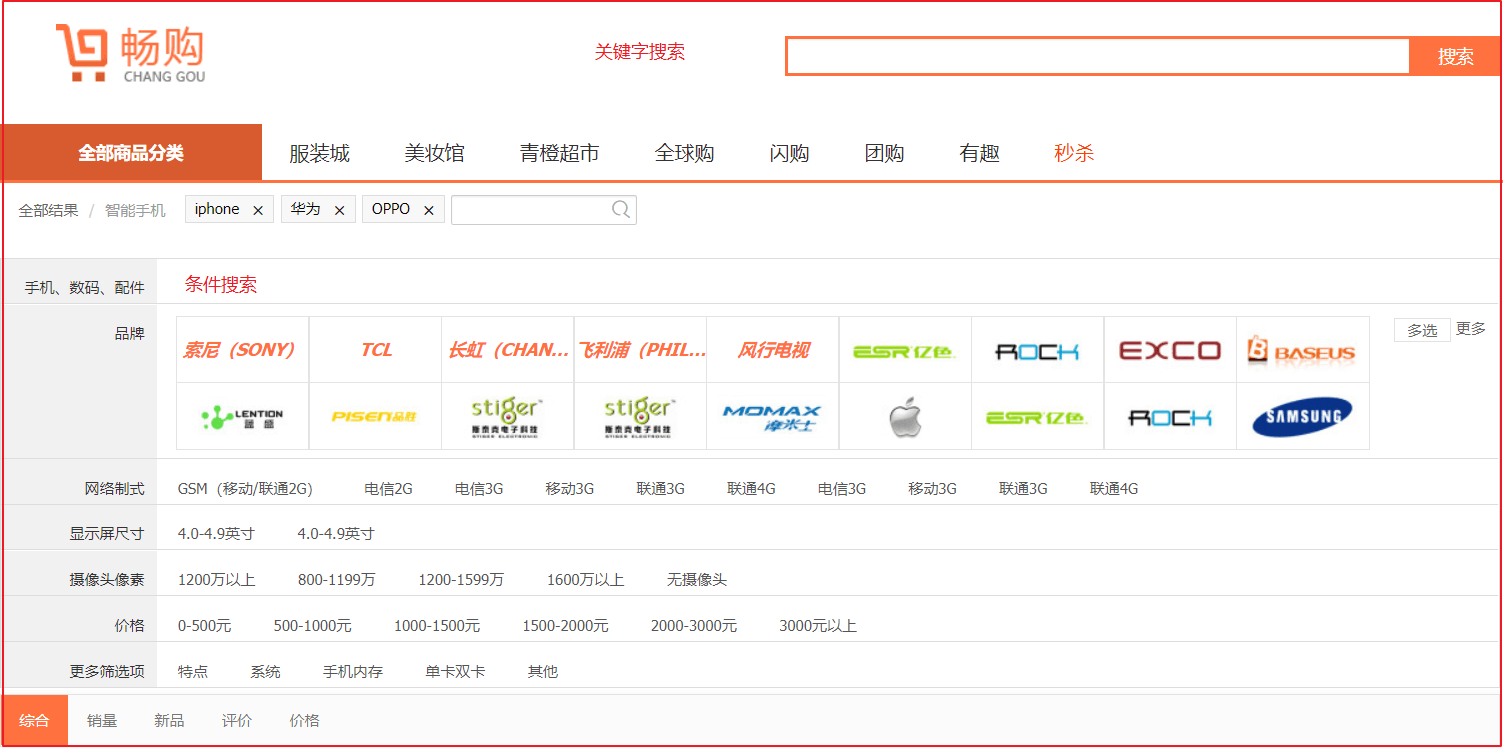Screen dimensions: 1503x748
Task: Filter camera by 1200万以上
Action: pyautogui.click(x=216, y=580)
